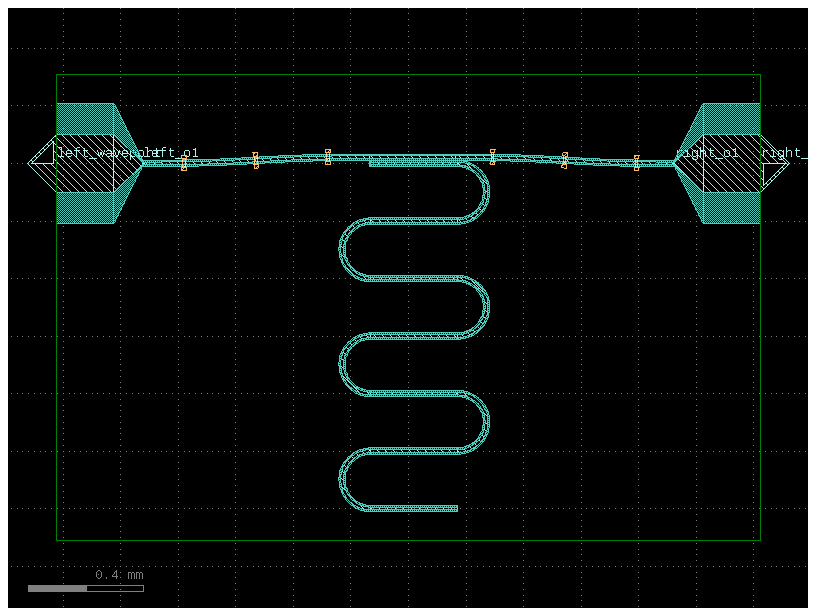816x616 pixels.
Task: Click the bottom edge of the green bounding box
Action: pos(408,540)
